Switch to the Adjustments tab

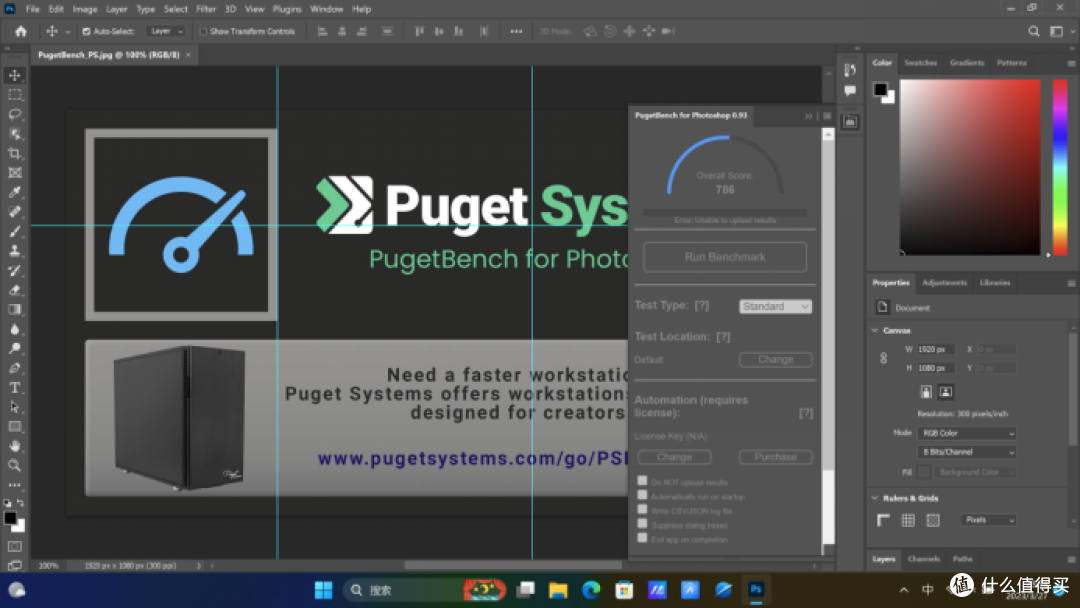tap(944, 283)
